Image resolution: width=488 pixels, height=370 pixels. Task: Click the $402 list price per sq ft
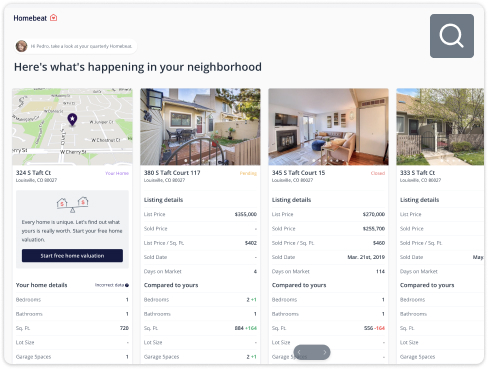coord(251,243)
